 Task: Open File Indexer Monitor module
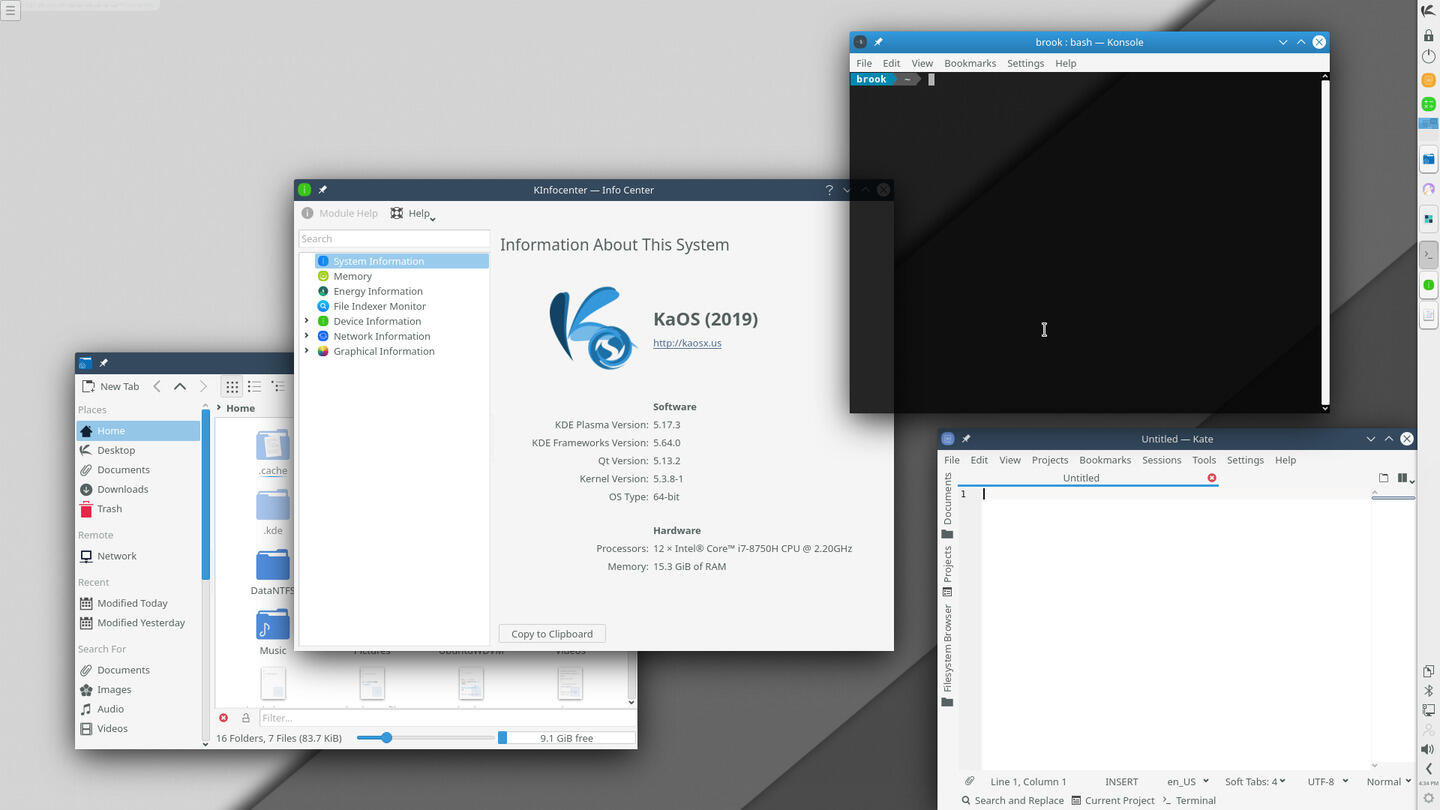coord(379,306)
